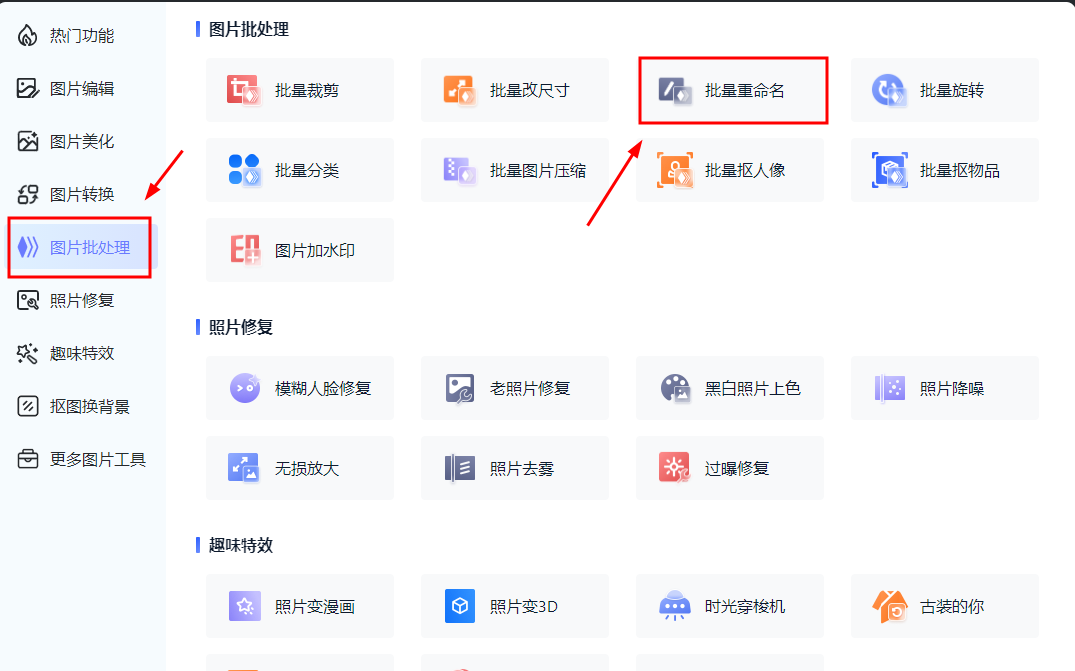Click the 批量抠人像 text label
The height and width of the screenshot is (671, 1075).
[x=745, y=171]
